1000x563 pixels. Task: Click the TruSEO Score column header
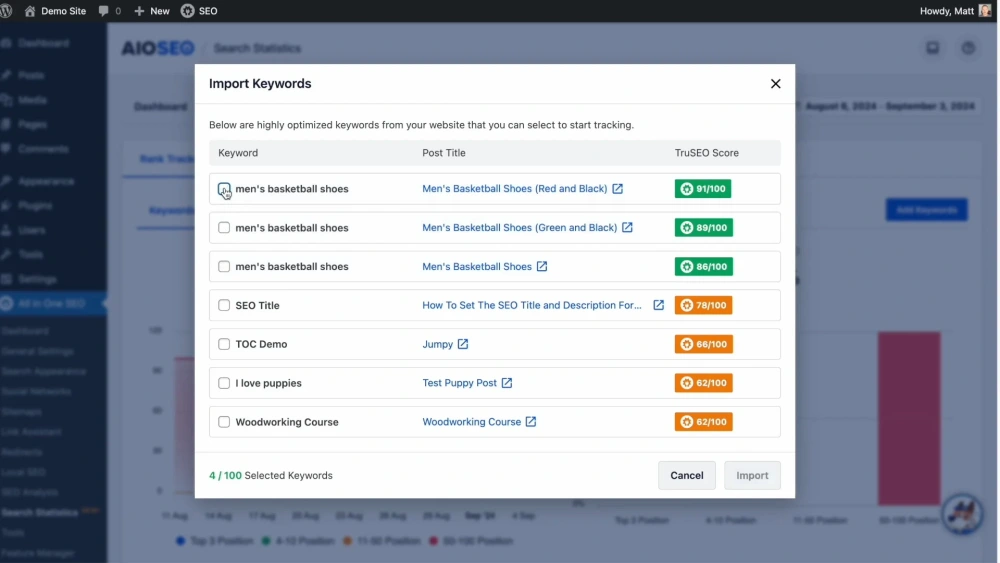point(707,153)
